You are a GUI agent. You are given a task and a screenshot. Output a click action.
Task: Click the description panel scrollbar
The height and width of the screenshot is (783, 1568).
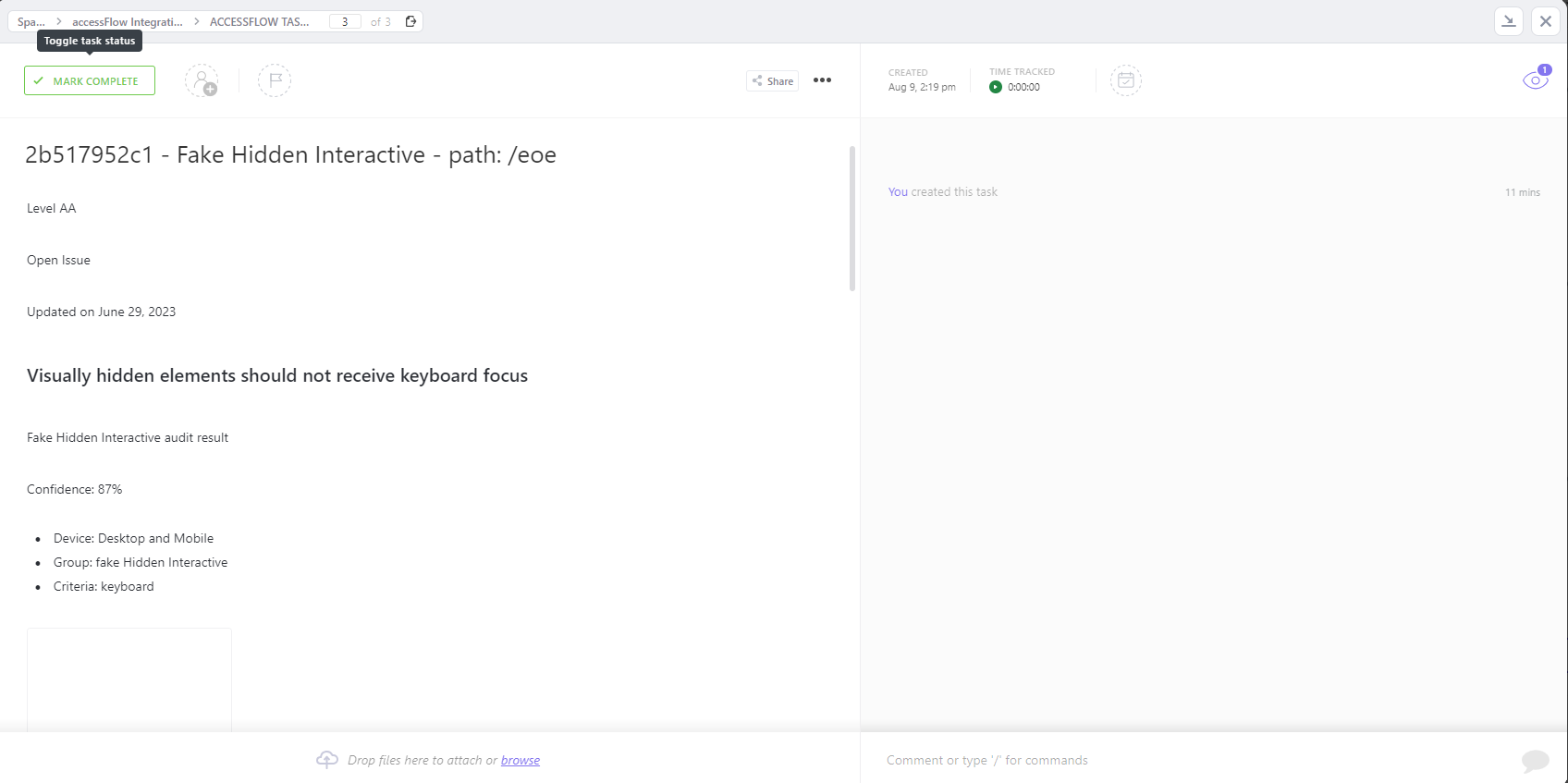[x=851, y=219]
